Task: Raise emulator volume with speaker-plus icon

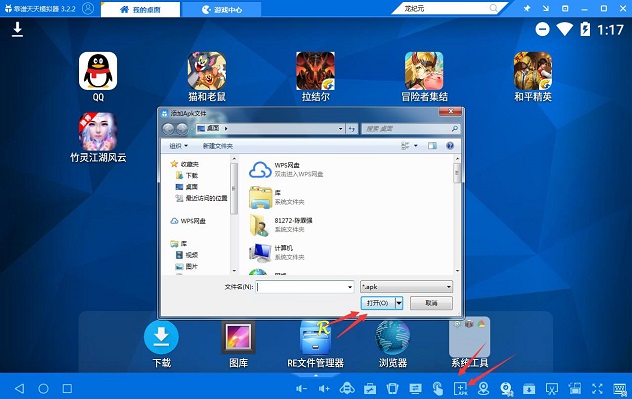Action: click(x=324, y=389)
